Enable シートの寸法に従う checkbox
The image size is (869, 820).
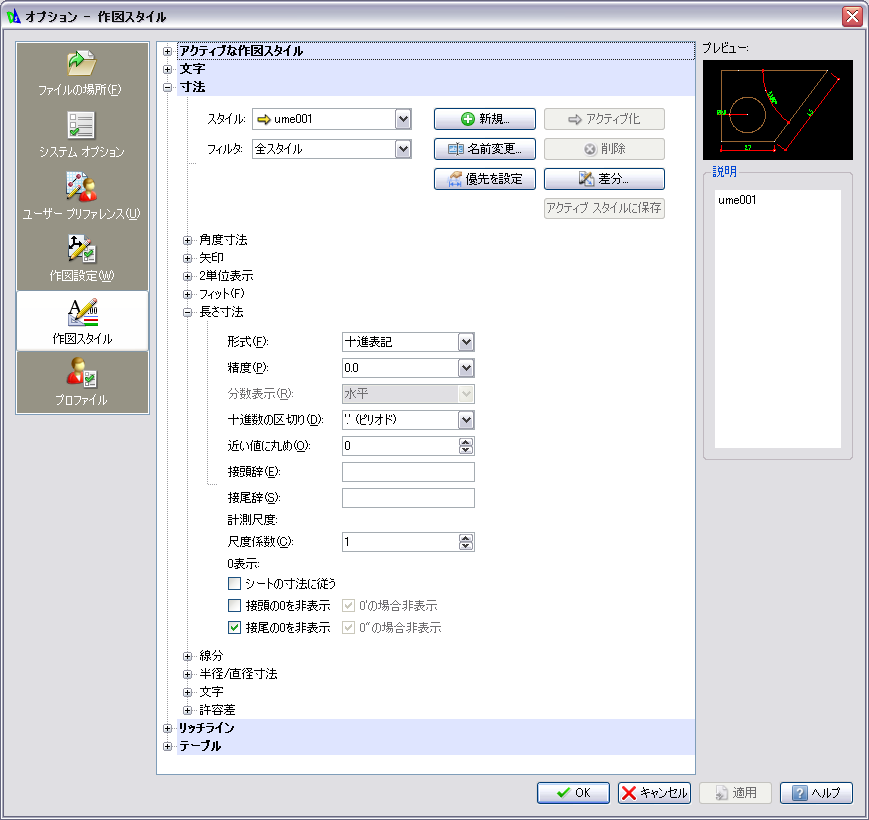pyautogui.click(x=234, y=583)
